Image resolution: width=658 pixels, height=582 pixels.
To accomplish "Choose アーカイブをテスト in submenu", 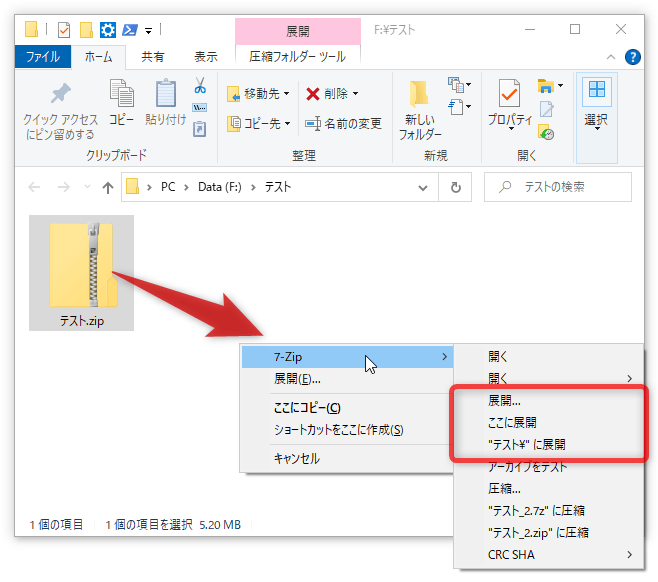I will point(548,467).
